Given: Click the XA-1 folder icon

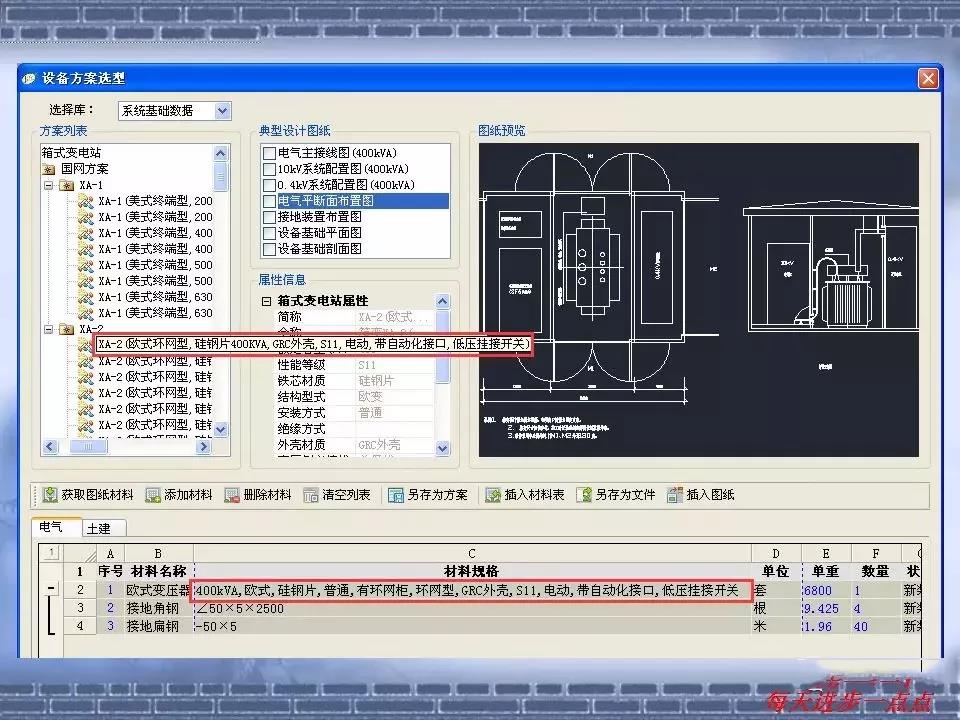Looking at the screenshot, I should point(66,185).
